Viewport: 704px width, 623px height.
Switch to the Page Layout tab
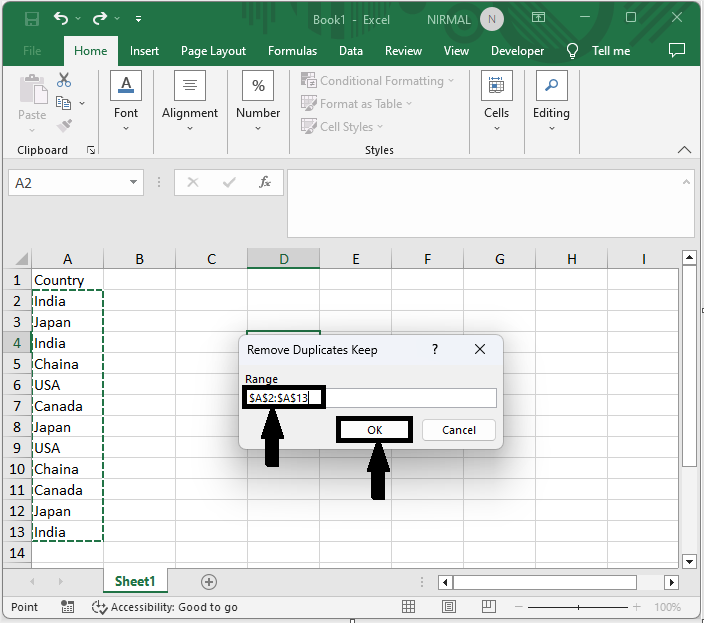[213, 51]
